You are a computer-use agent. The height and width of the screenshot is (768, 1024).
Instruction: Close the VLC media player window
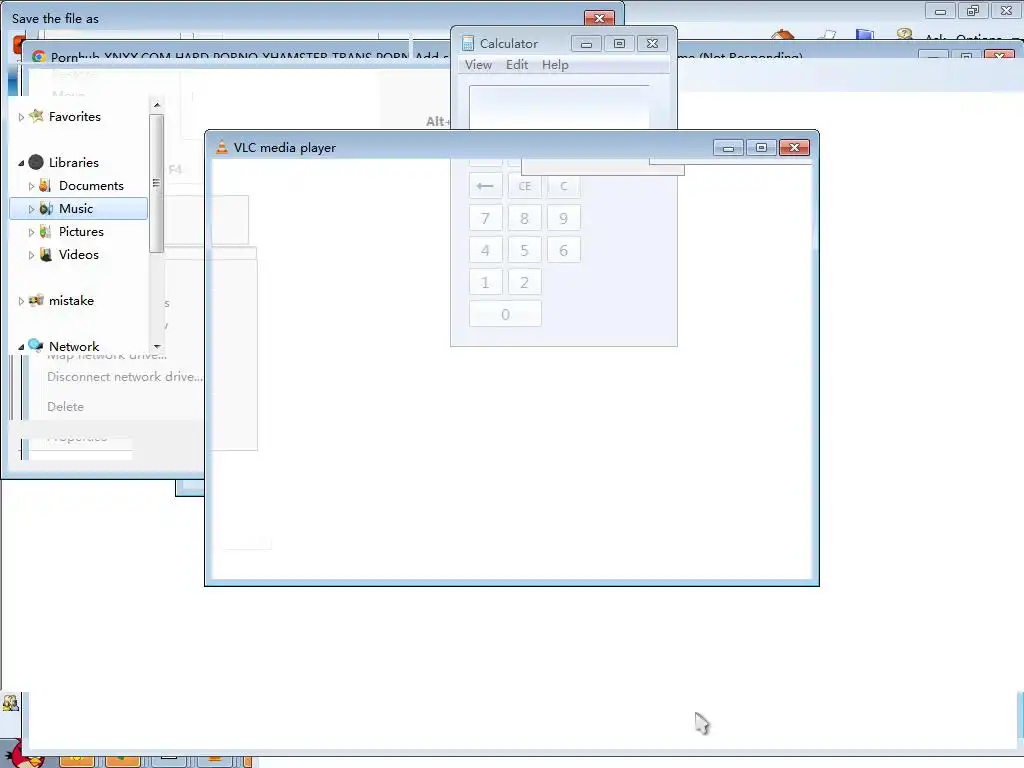click(794, 148)
